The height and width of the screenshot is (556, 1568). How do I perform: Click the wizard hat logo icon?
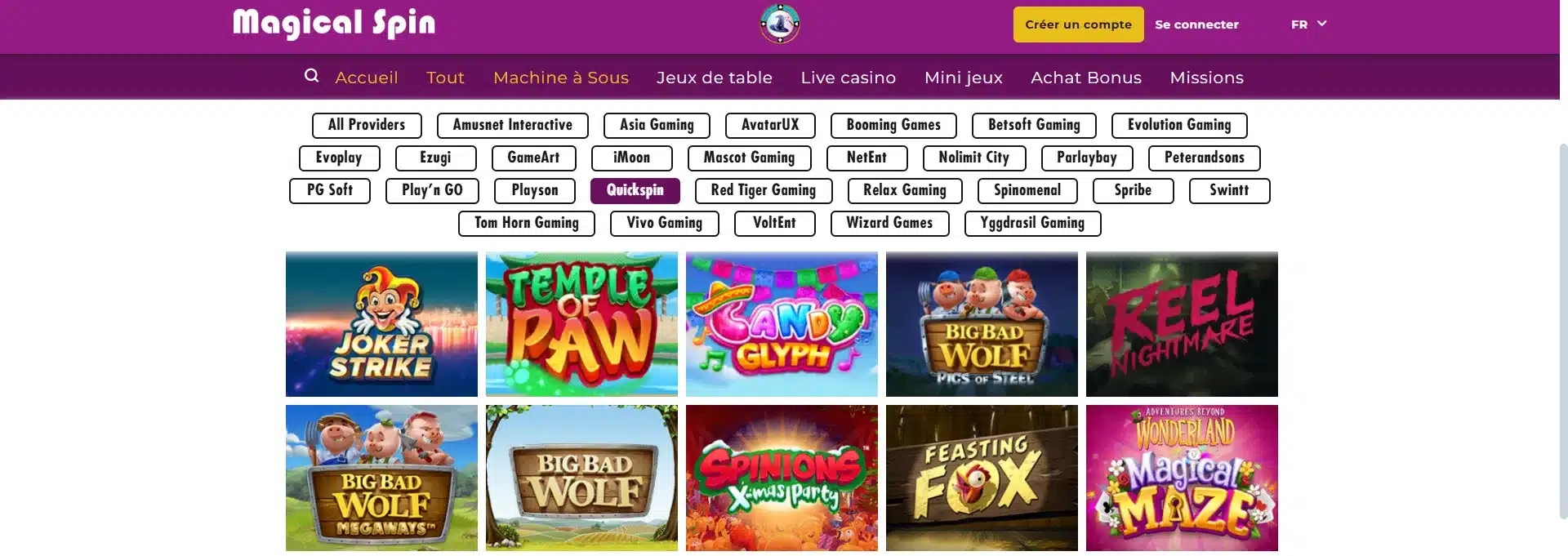tap(780, 23)
